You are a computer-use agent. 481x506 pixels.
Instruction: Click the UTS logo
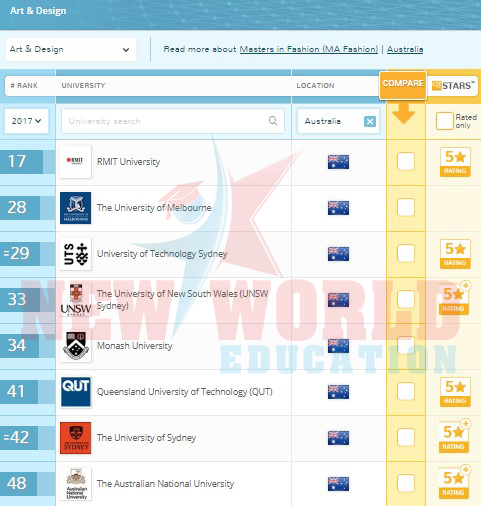(x=75, y=254)
